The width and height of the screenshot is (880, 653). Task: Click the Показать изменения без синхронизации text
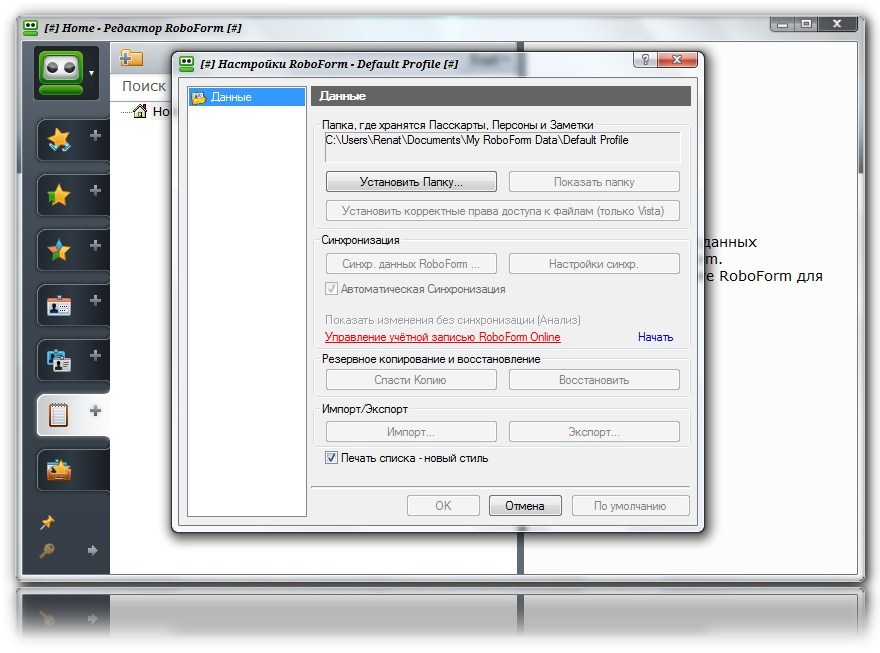click(452, 320)
